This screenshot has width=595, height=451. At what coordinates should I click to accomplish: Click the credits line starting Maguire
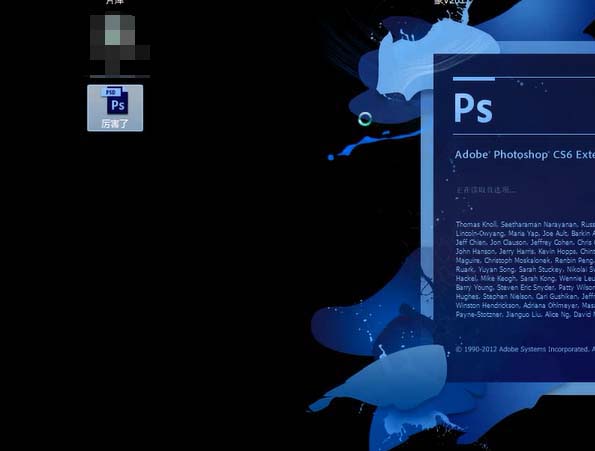tap(525, 260)
